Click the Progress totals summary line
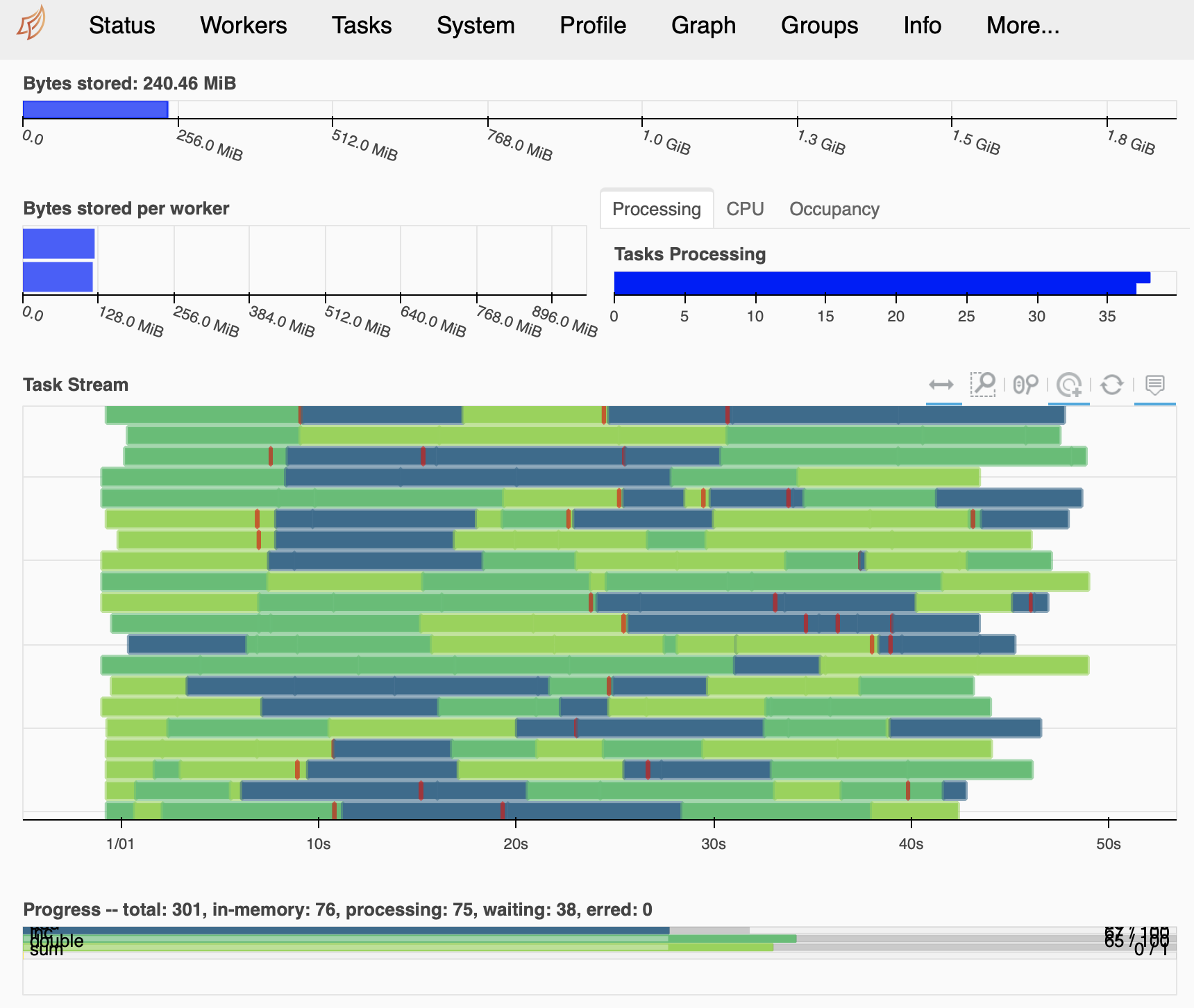The width and height of the screenshot is (1194, 1008). (338, 909)
